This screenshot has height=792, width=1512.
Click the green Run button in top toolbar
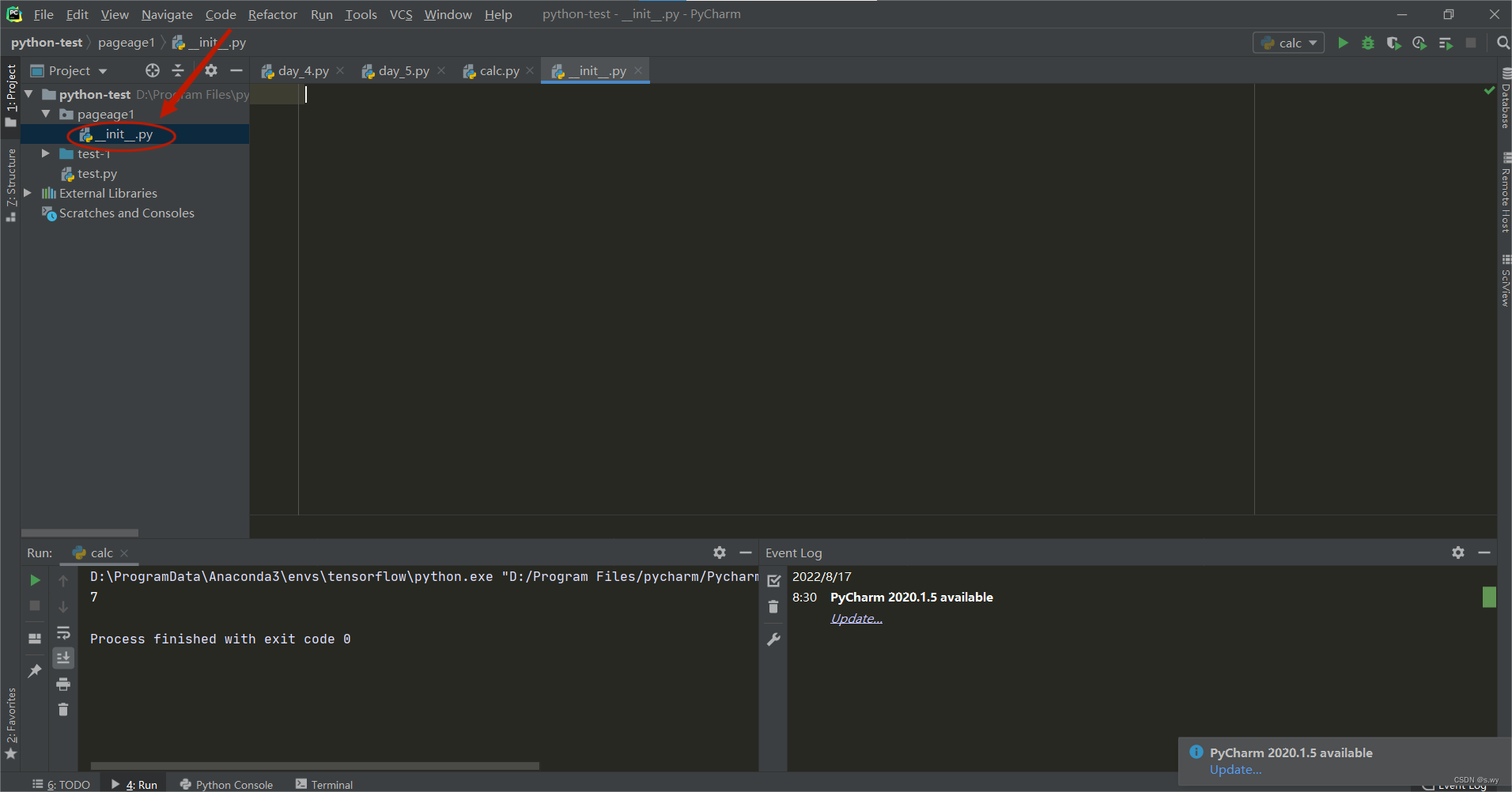pos(1343,43)
